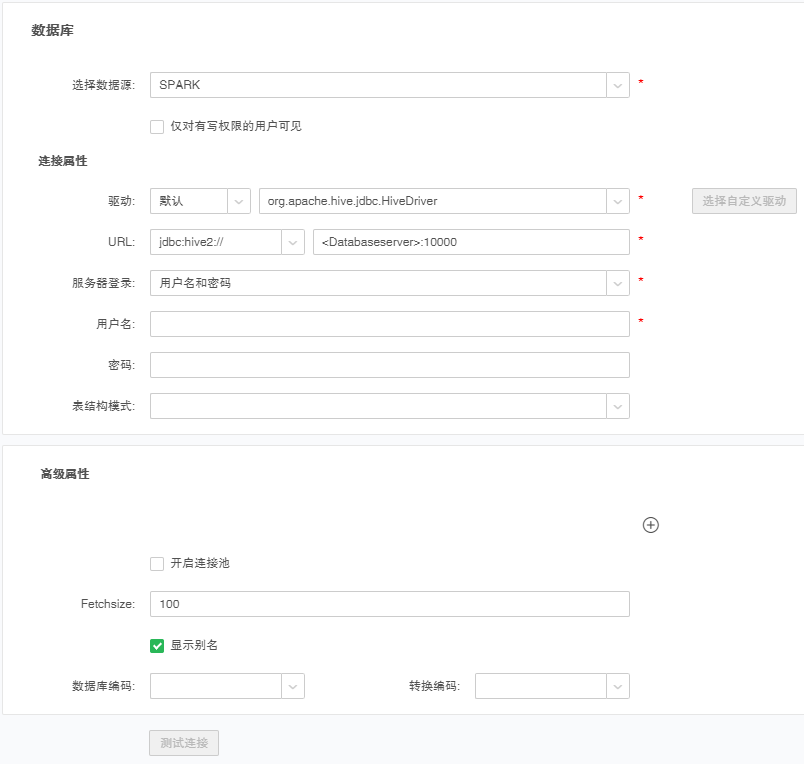The width and height of the screenshot is (804, 764).
Task: Enable 仅对有写权限的用户可见 checkbox
Action: [157, 127]
